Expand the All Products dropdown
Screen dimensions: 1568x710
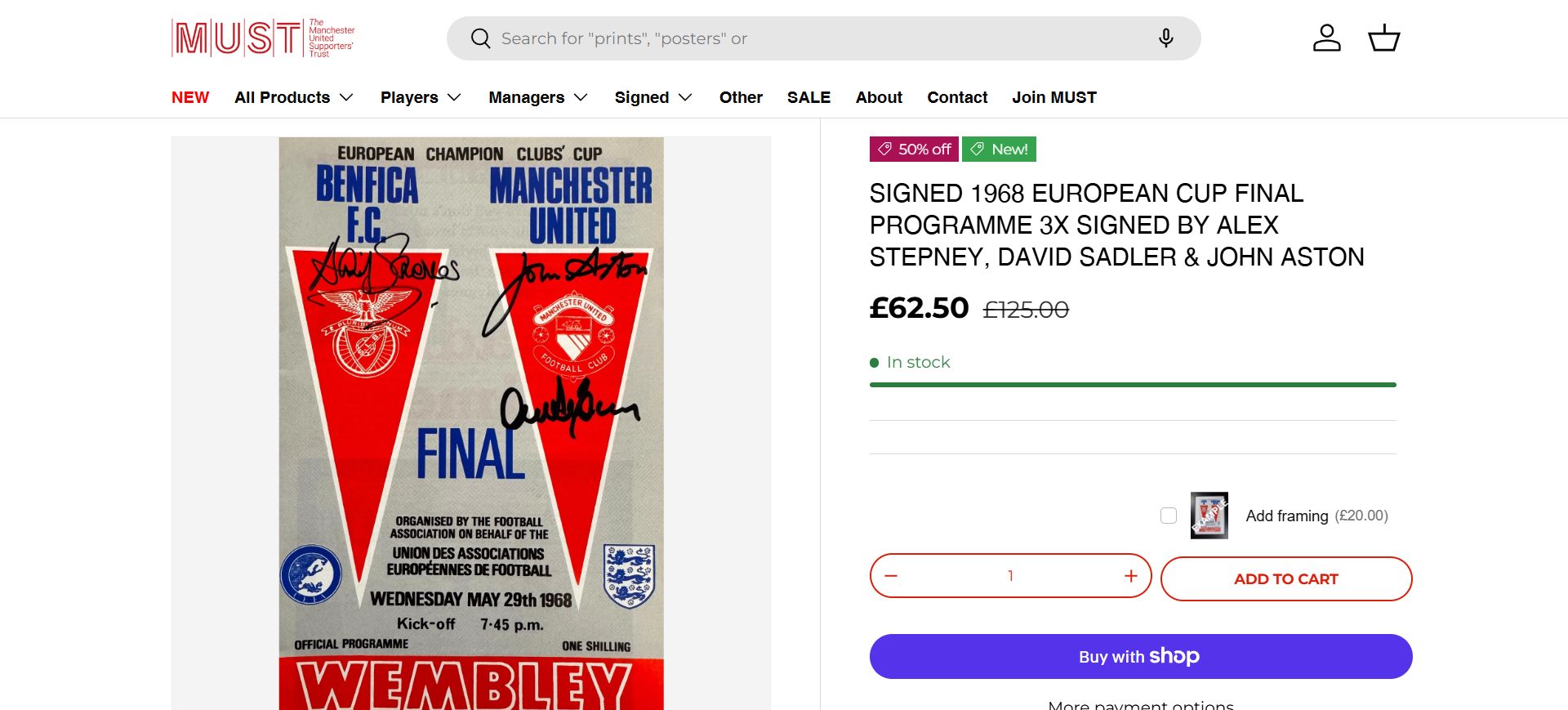pyautogui.click(x=294, y=97)
